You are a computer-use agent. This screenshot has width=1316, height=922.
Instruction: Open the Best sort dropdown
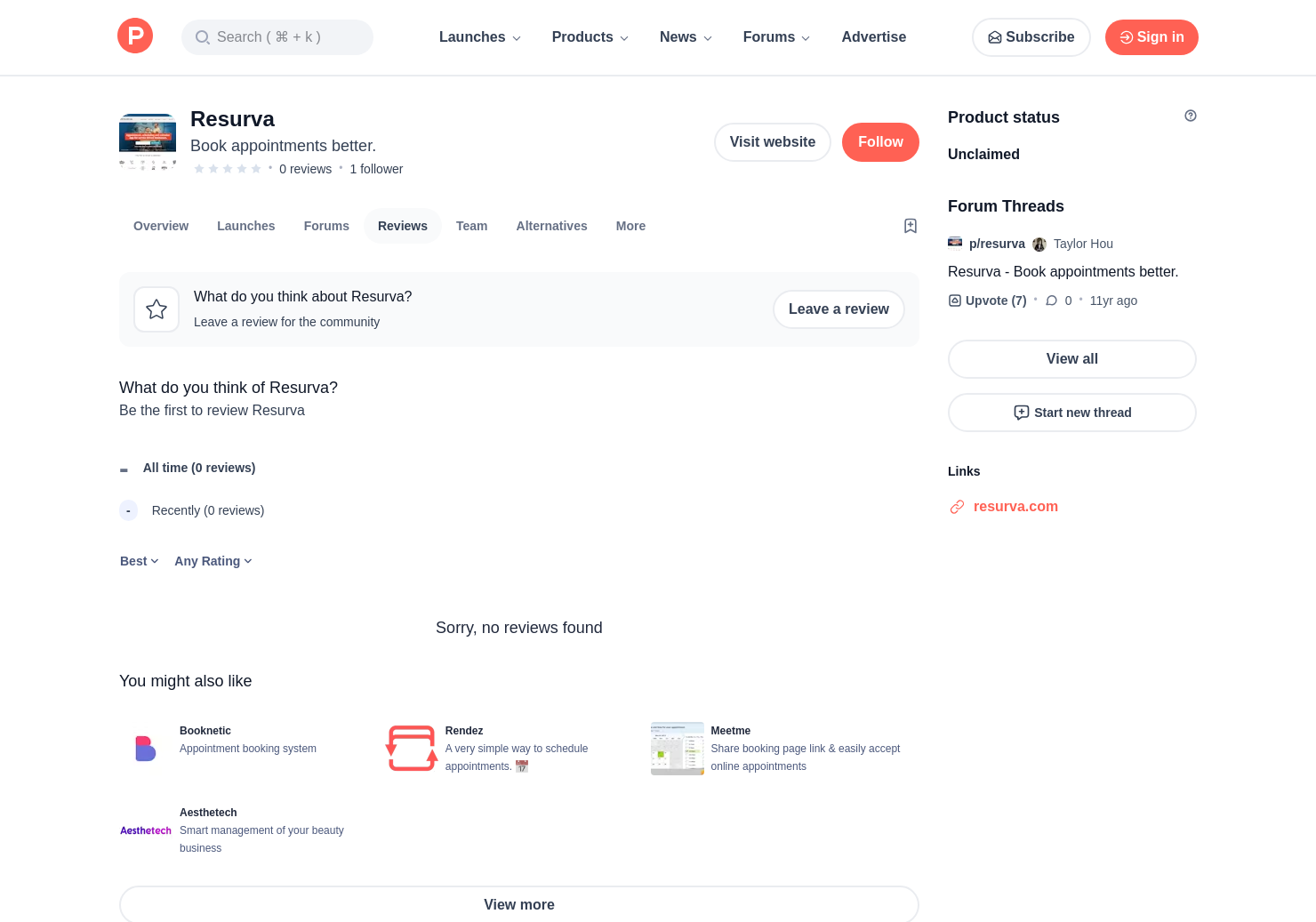point(140,561)
